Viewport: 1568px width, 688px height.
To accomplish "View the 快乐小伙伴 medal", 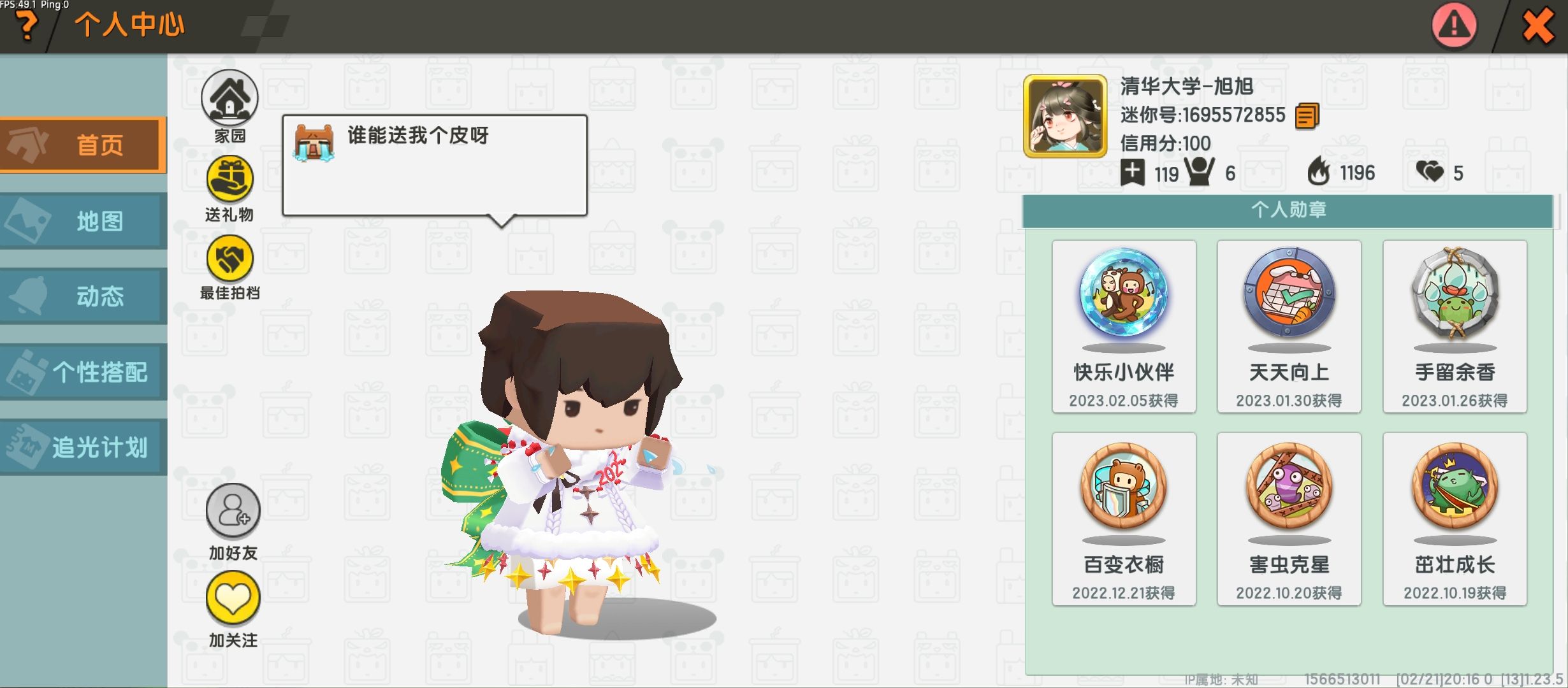I will click(x=1124, y=327).
